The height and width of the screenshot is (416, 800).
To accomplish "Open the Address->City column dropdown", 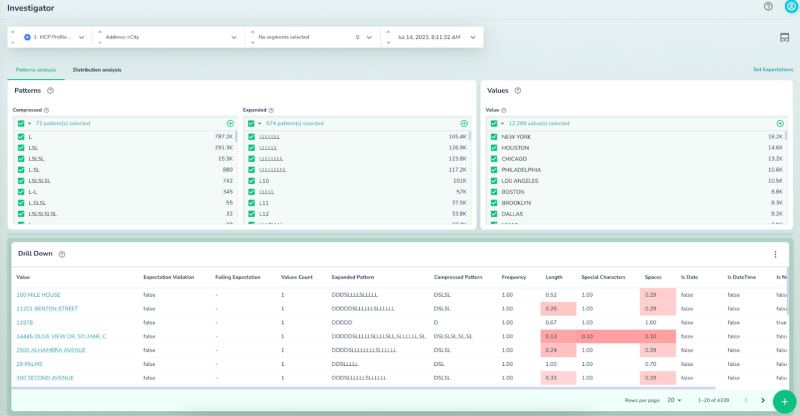I will click(233, 37).
